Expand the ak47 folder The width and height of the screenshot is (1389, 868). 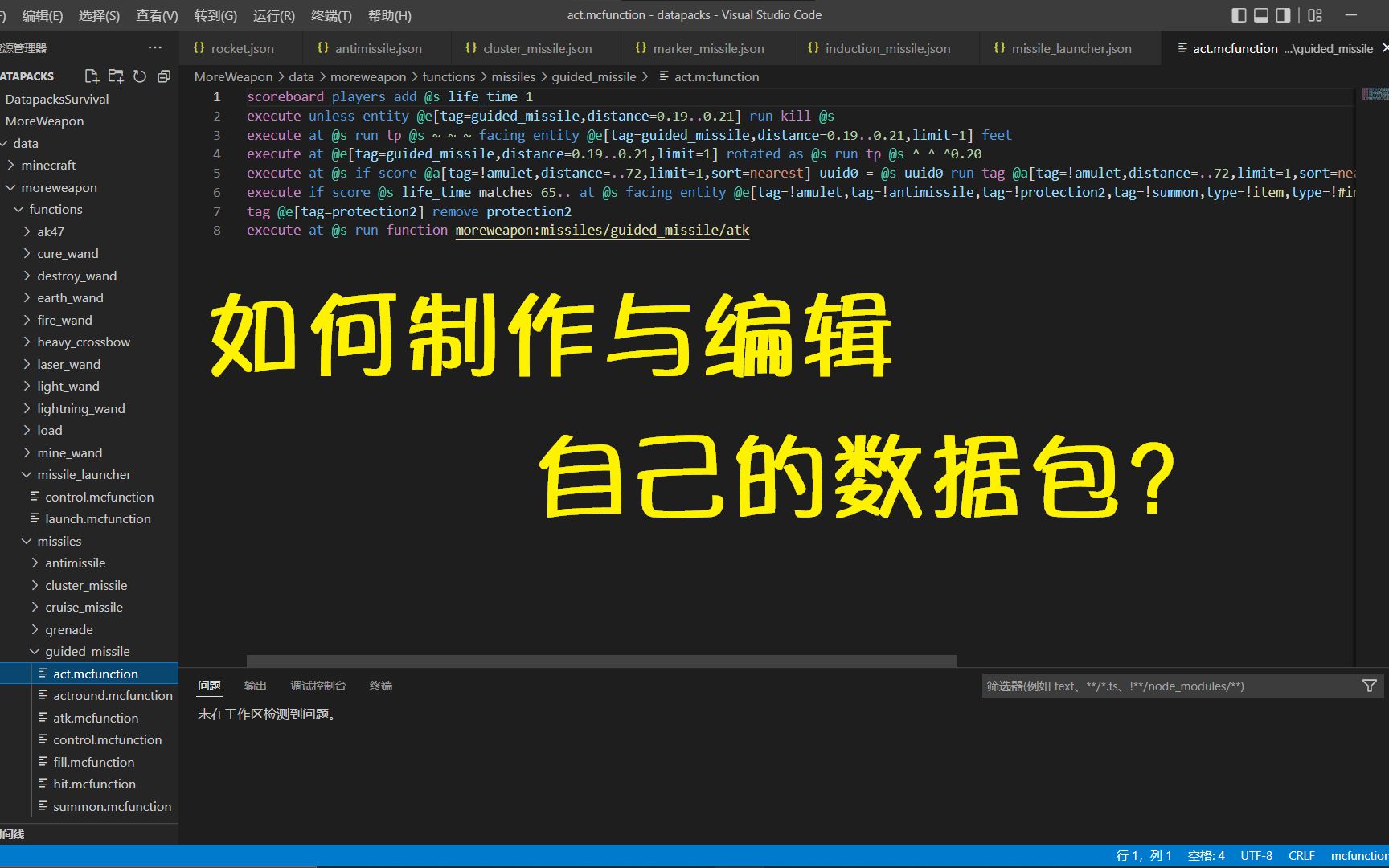[88, 231]
